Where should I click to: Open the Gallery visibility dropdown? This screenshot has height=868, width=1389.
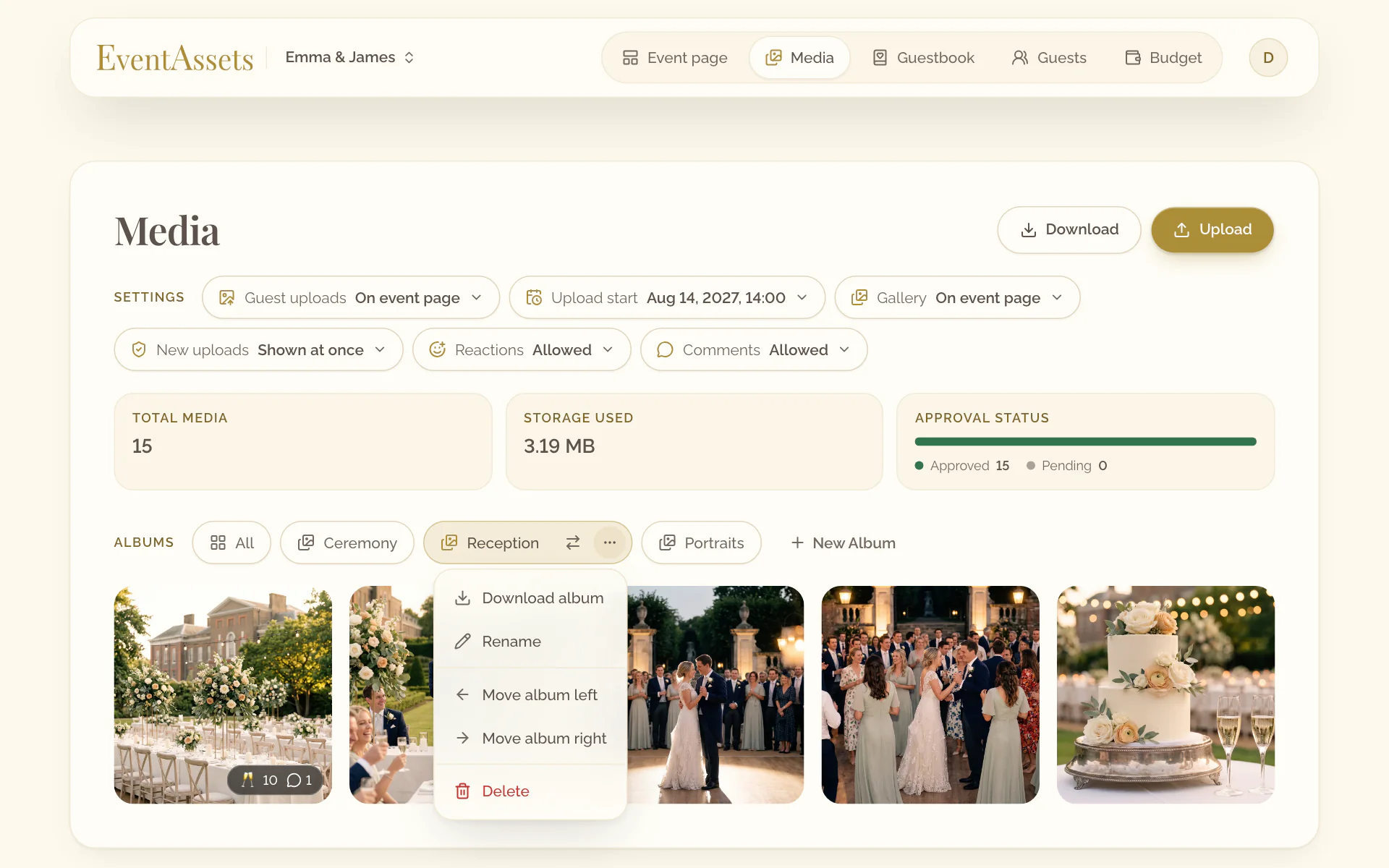pos(957,297)
